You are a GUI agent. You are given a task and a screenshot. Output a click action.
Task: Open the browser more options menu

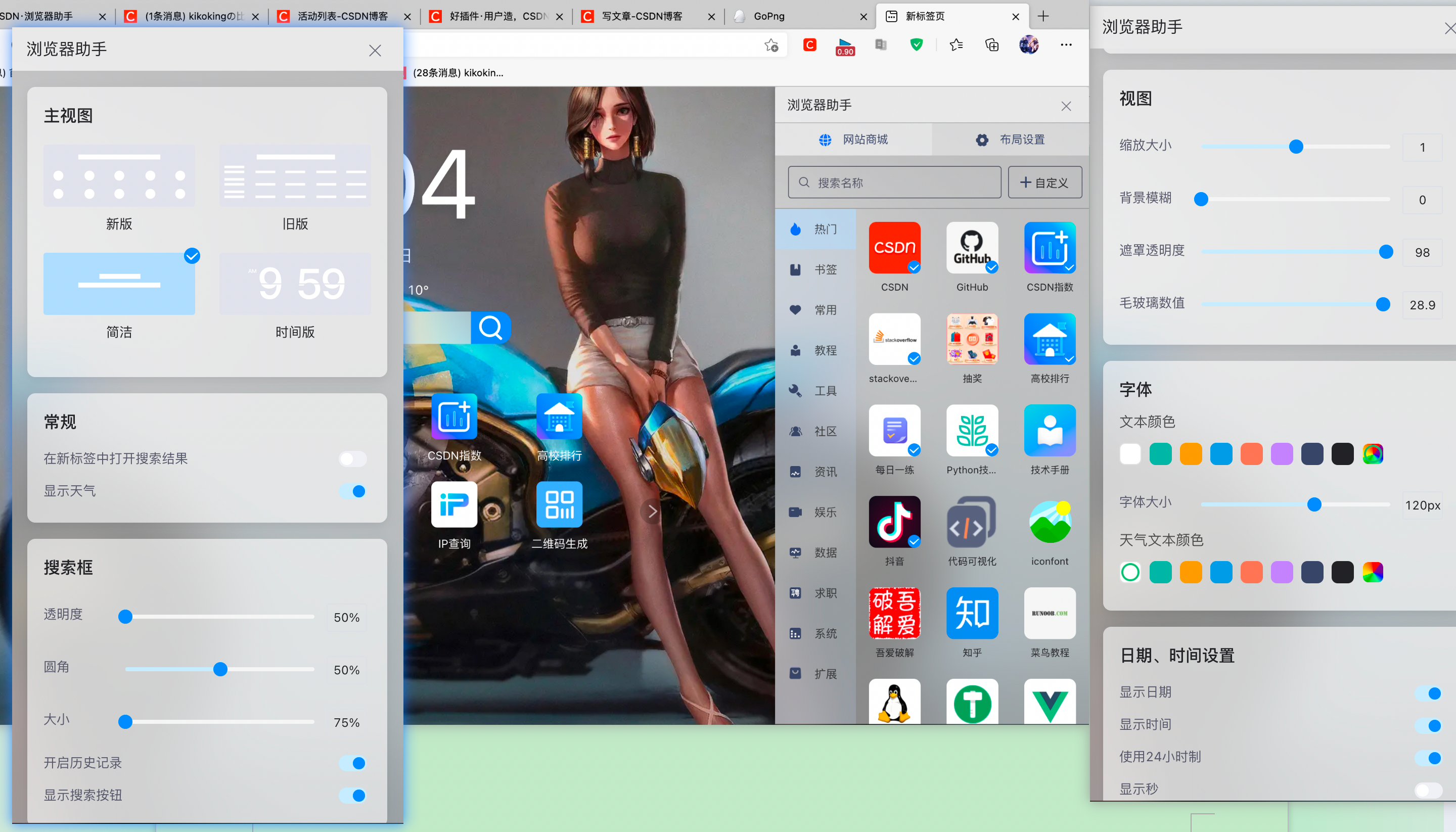(1066, 45)
